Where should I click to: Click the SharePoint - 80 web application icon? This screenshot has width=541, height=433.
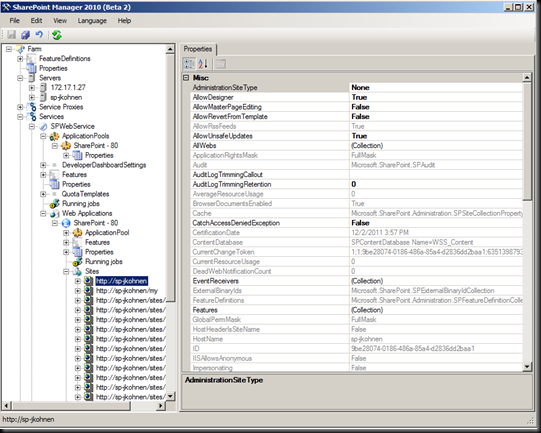pyautogui.click(x=66, y=223)
